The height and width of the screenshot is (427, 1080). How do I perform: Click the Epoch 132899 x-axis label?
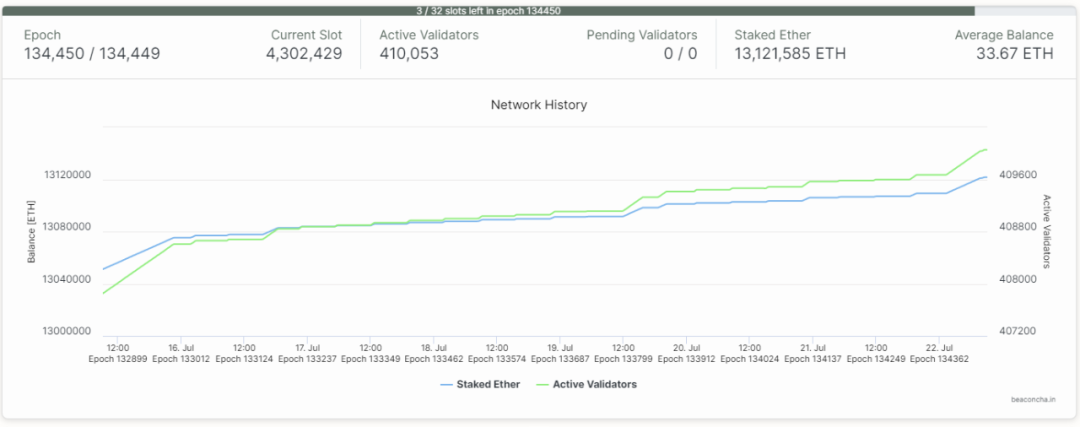pyautogui.click(x=117, y=358)
